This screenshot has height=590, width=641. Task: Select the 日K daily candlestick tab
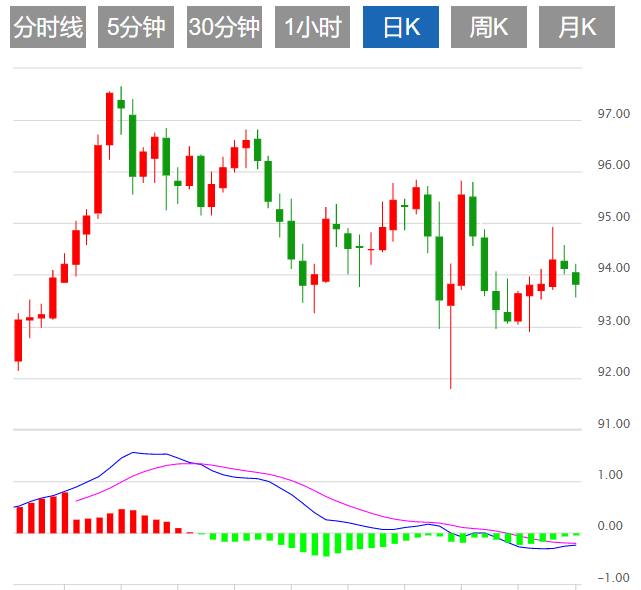pos(401,27)
